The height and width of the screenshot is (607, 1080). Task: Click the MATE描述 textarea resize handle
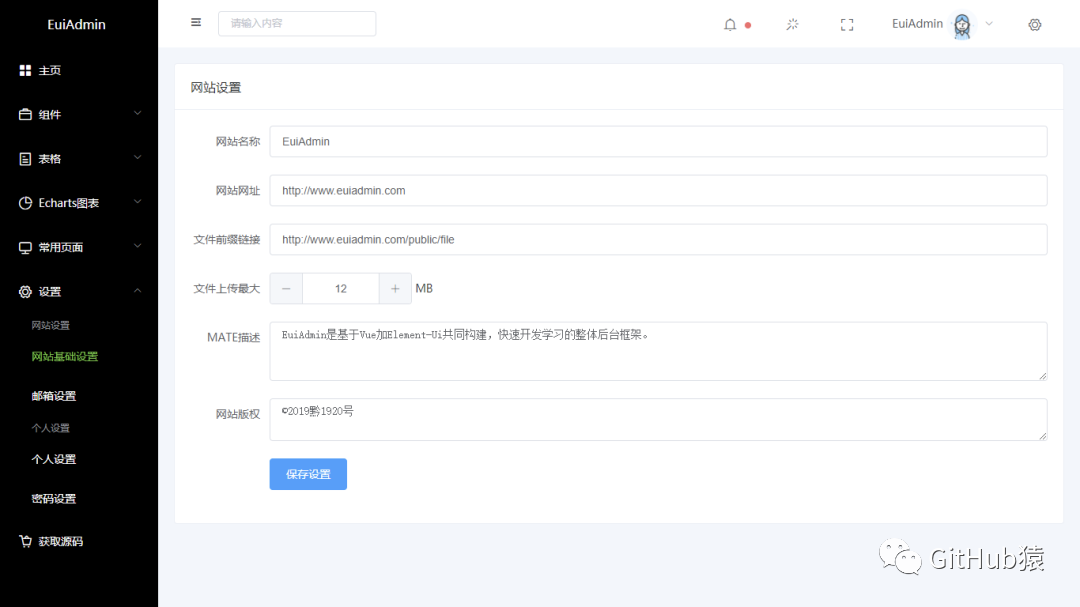1043,375
